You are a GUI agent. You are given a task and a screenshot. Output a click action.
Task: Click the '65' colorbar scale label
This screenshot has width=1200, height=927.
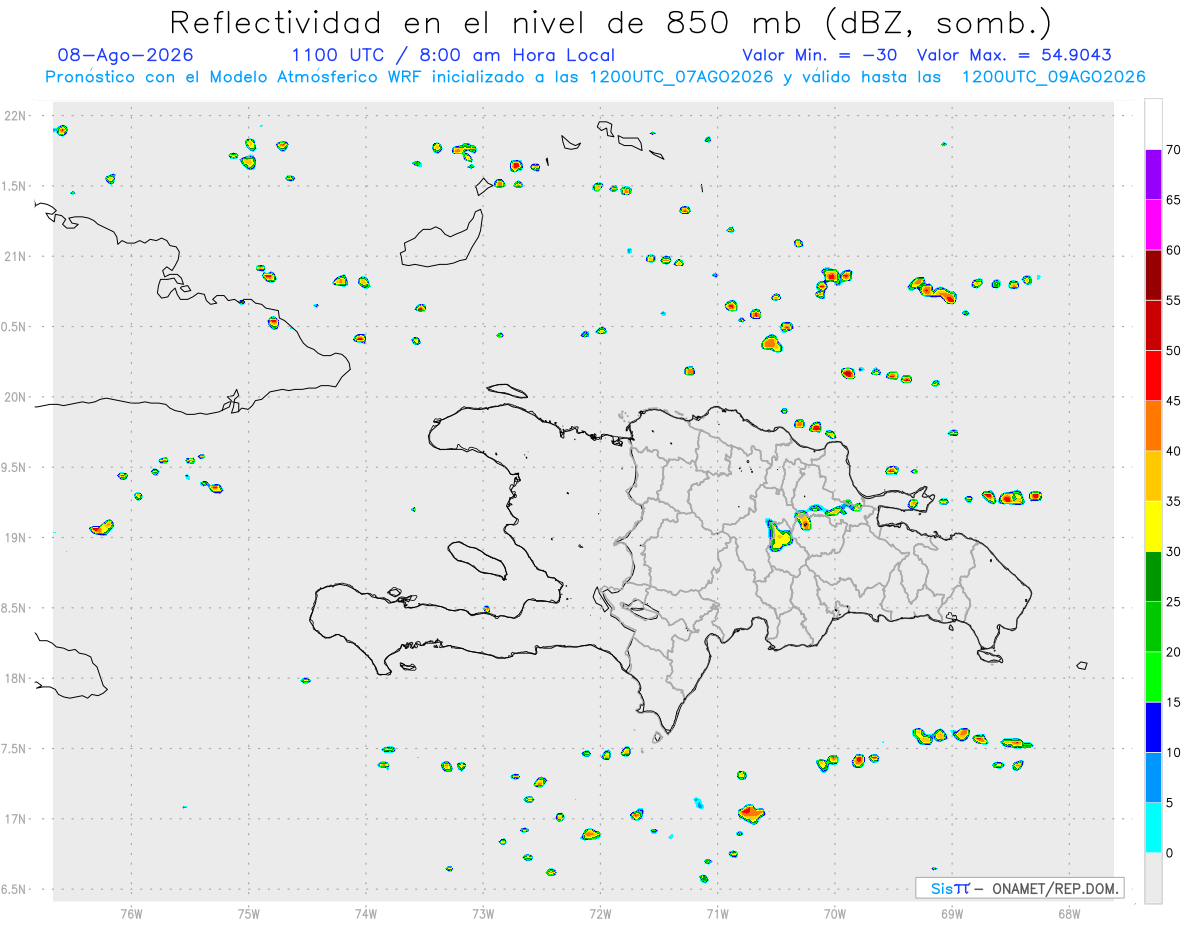[x=1174, y=200]
